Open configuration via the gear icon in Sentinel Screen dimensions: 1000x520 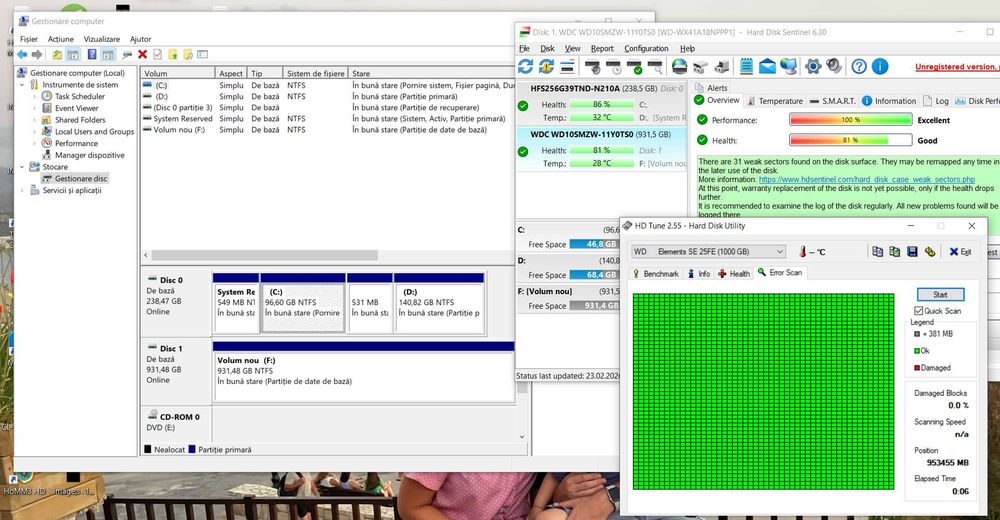[x=813, y=66]
